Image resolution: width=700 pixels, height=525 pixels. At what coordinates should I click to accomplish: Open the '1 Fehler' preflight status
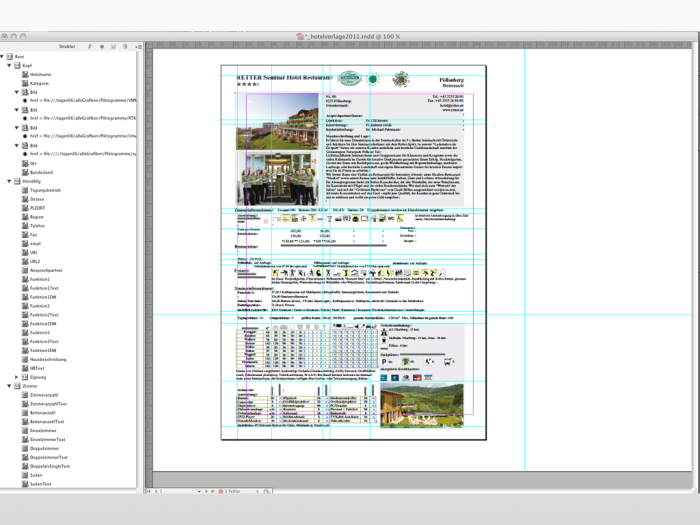[232, 491]
